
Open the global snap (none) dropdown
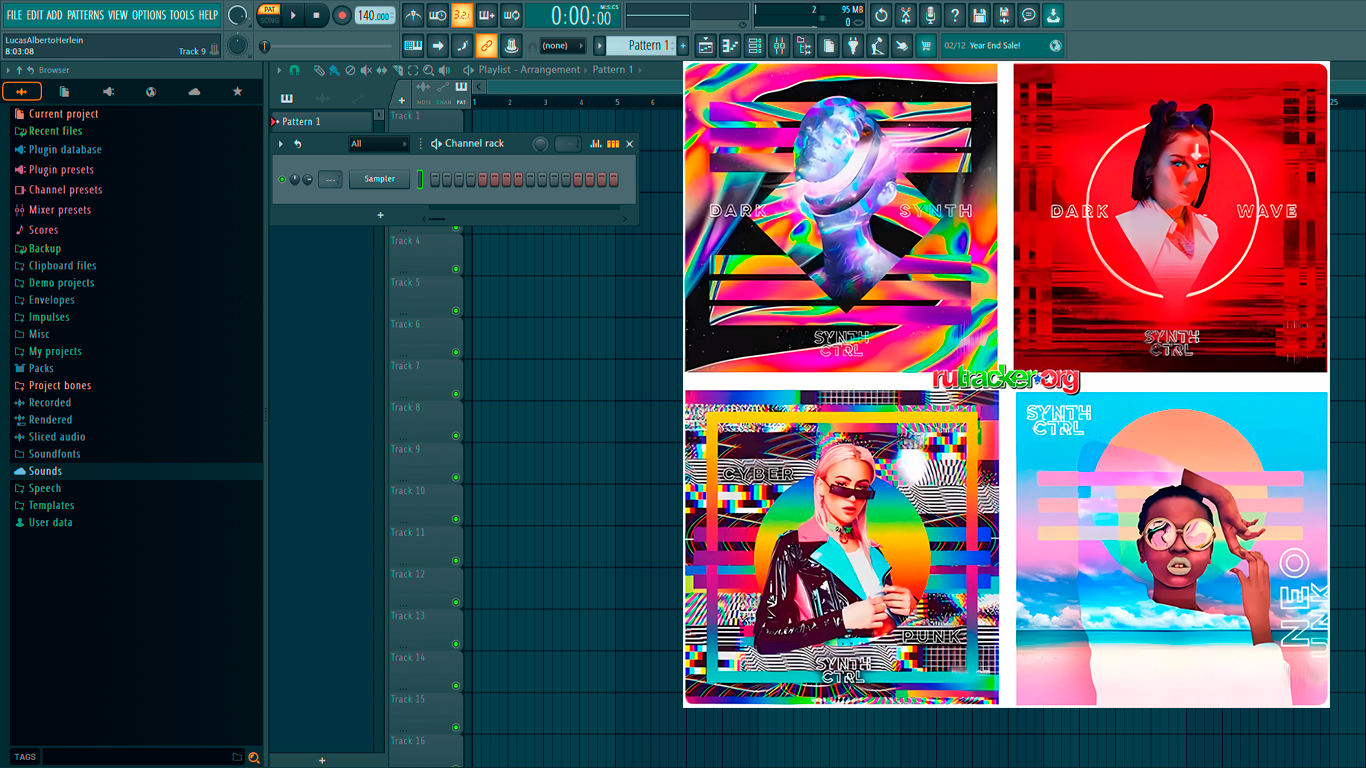click(562, 45)
